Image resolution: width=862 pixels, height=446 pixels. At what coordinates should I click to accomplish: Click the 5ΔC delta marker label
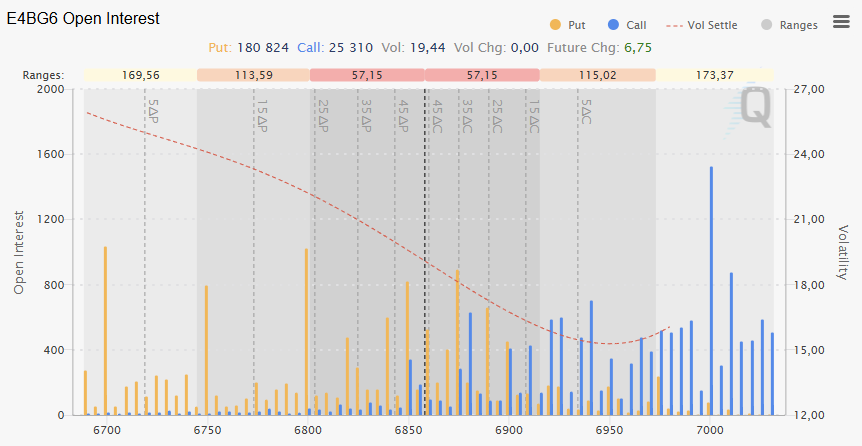tap(586, 111)
